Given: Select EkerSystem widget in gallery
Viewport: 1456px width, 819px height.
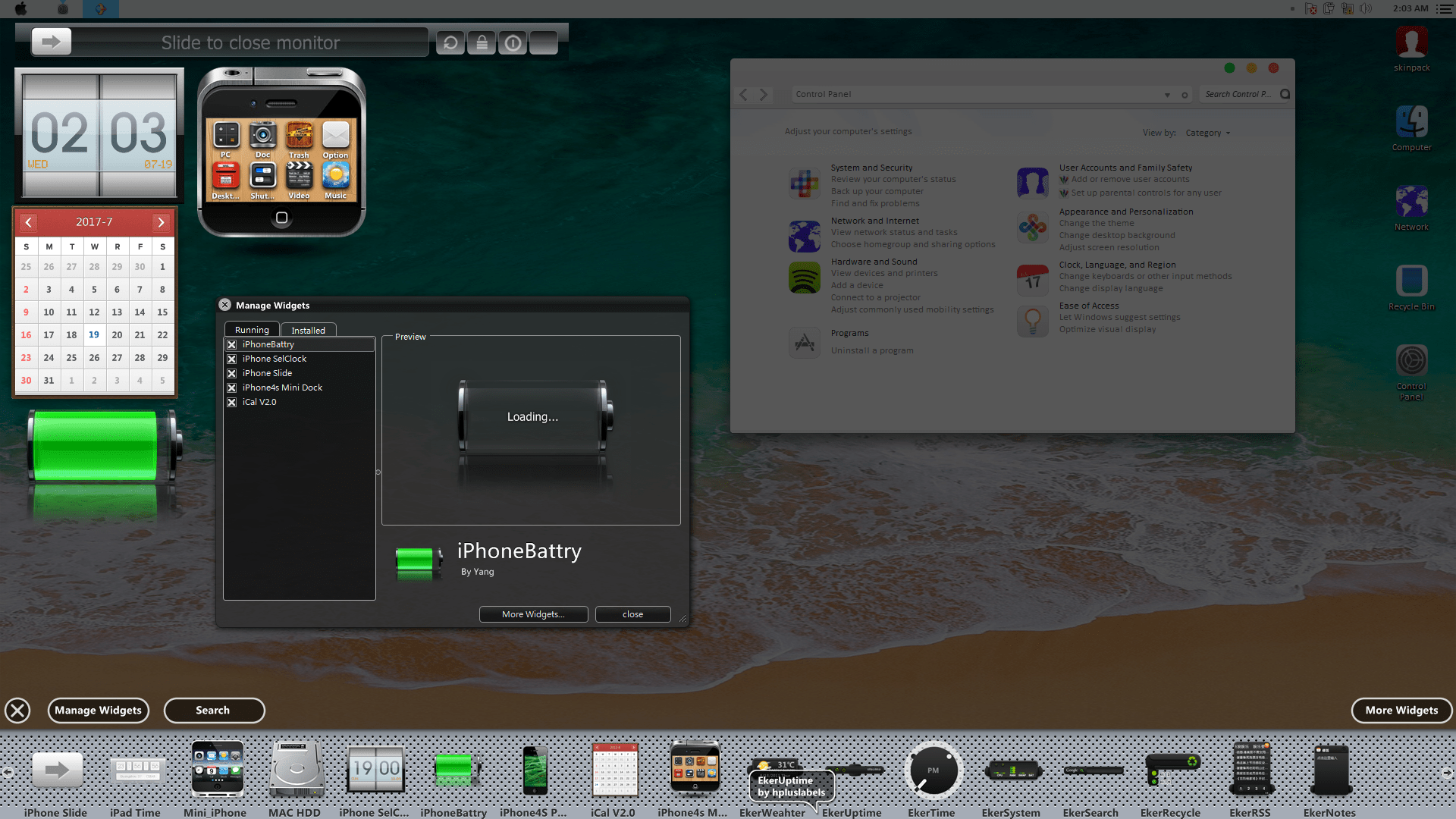Looking at the screenshot, I should [x=1012, y=770].
